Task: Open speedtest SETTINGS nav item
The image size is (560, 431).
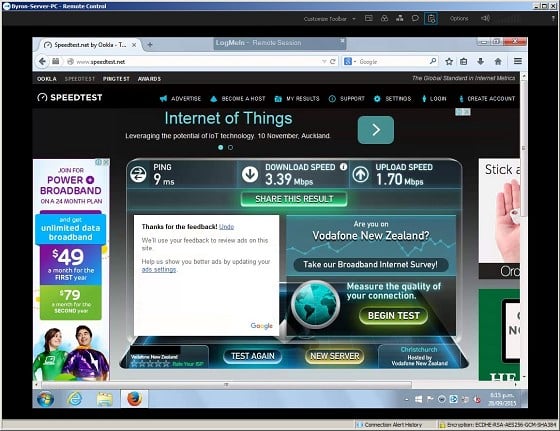Action: point(392,99)
